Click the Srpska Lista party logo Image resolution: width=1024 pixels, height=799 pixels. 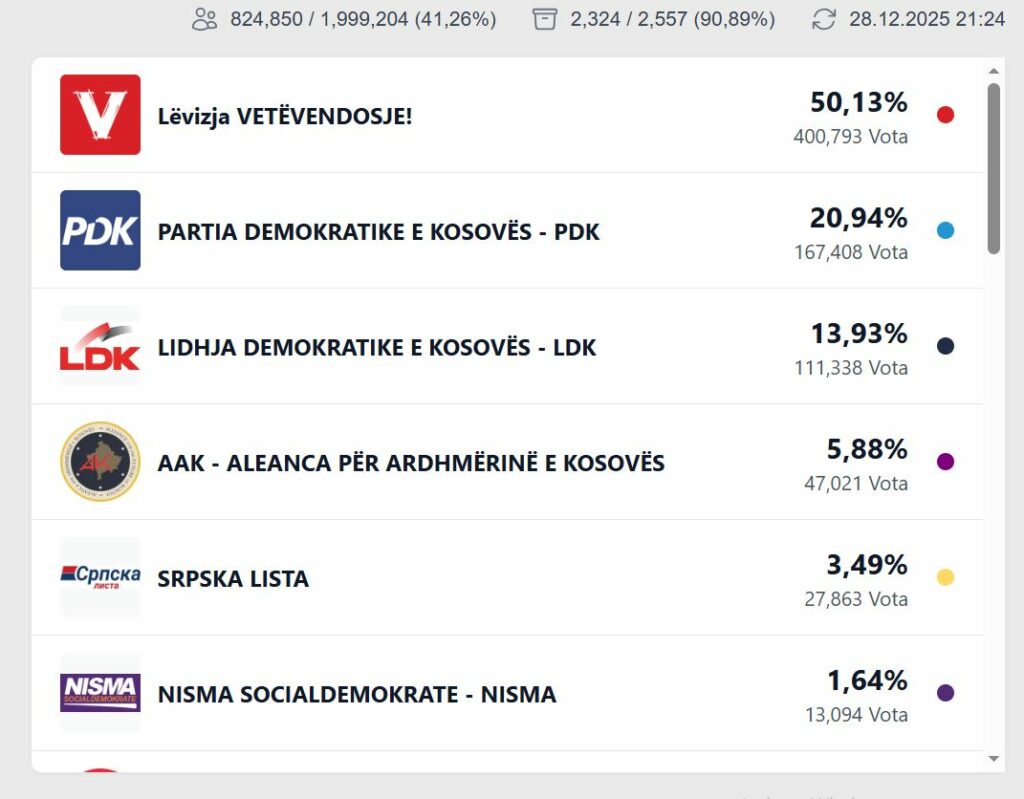pyautogui.click(x=100, y=577)
